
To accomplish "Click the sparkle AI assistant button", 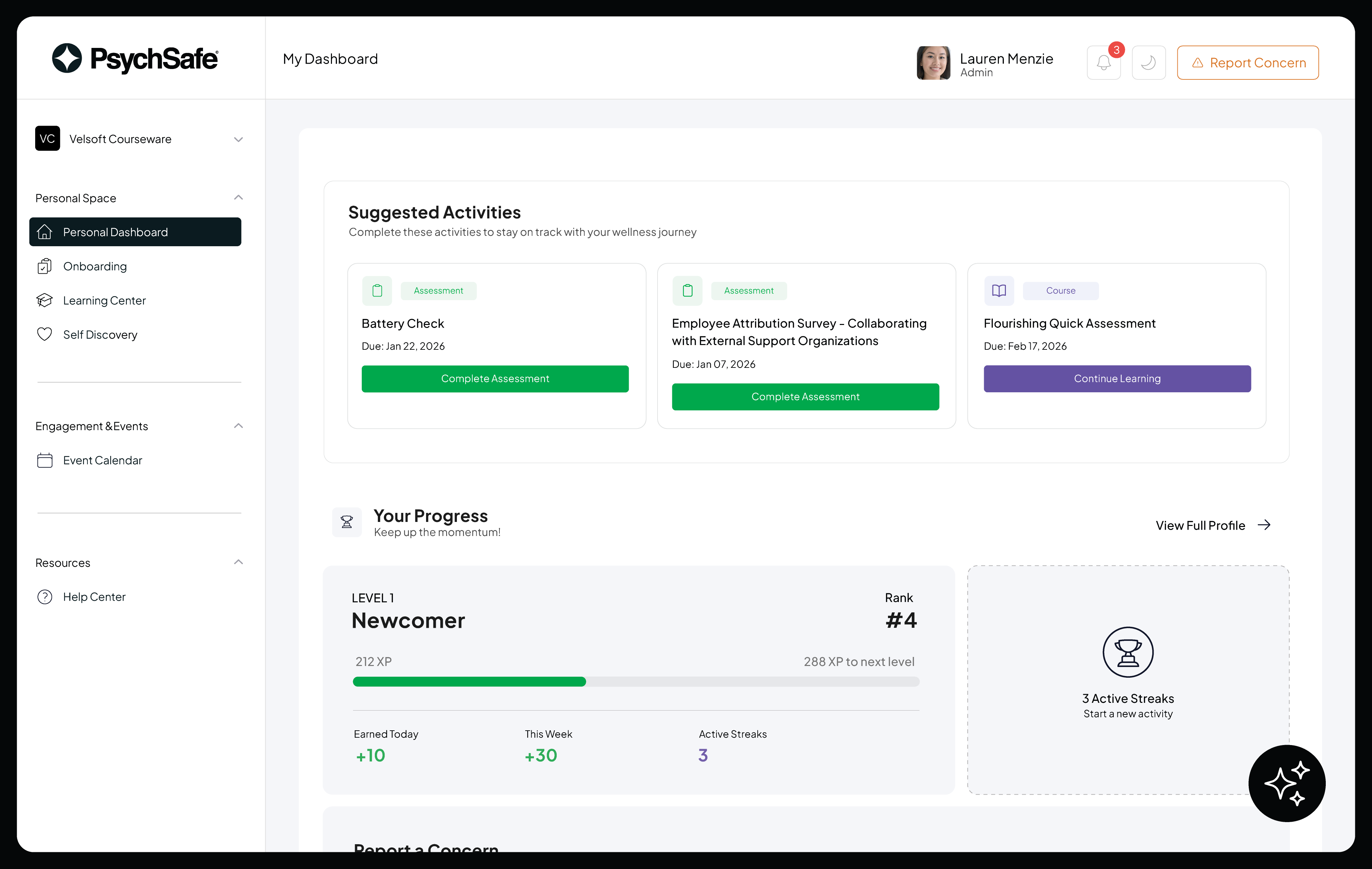I will click(1287, 784).
